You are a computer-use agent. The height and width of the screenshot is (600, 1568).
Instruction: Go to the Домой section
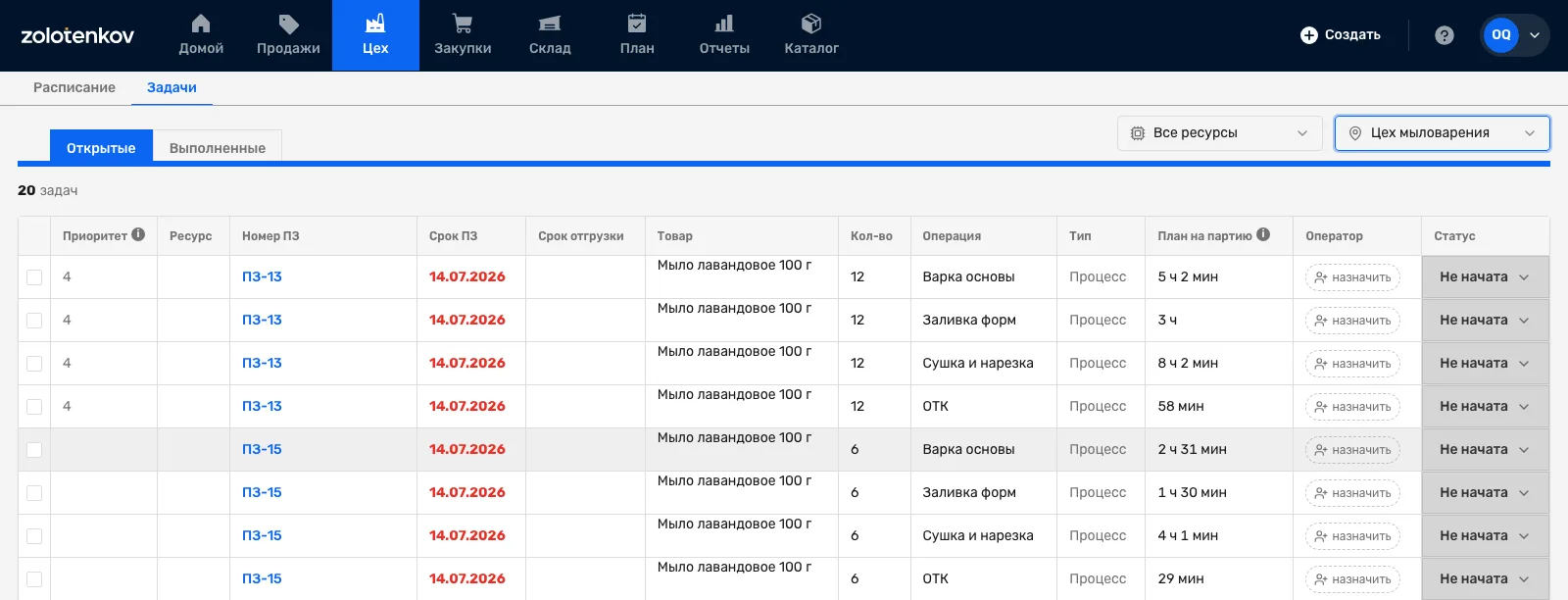201,35
